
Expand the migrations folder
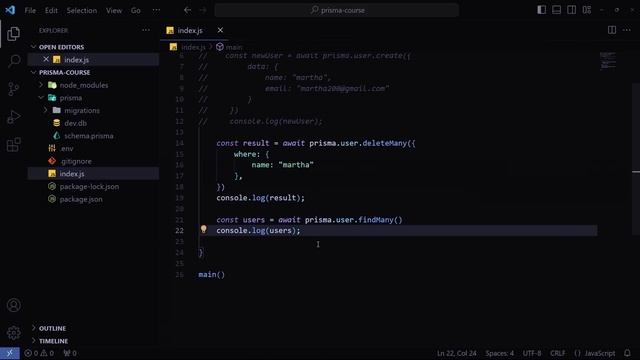(x=45, y=110)
